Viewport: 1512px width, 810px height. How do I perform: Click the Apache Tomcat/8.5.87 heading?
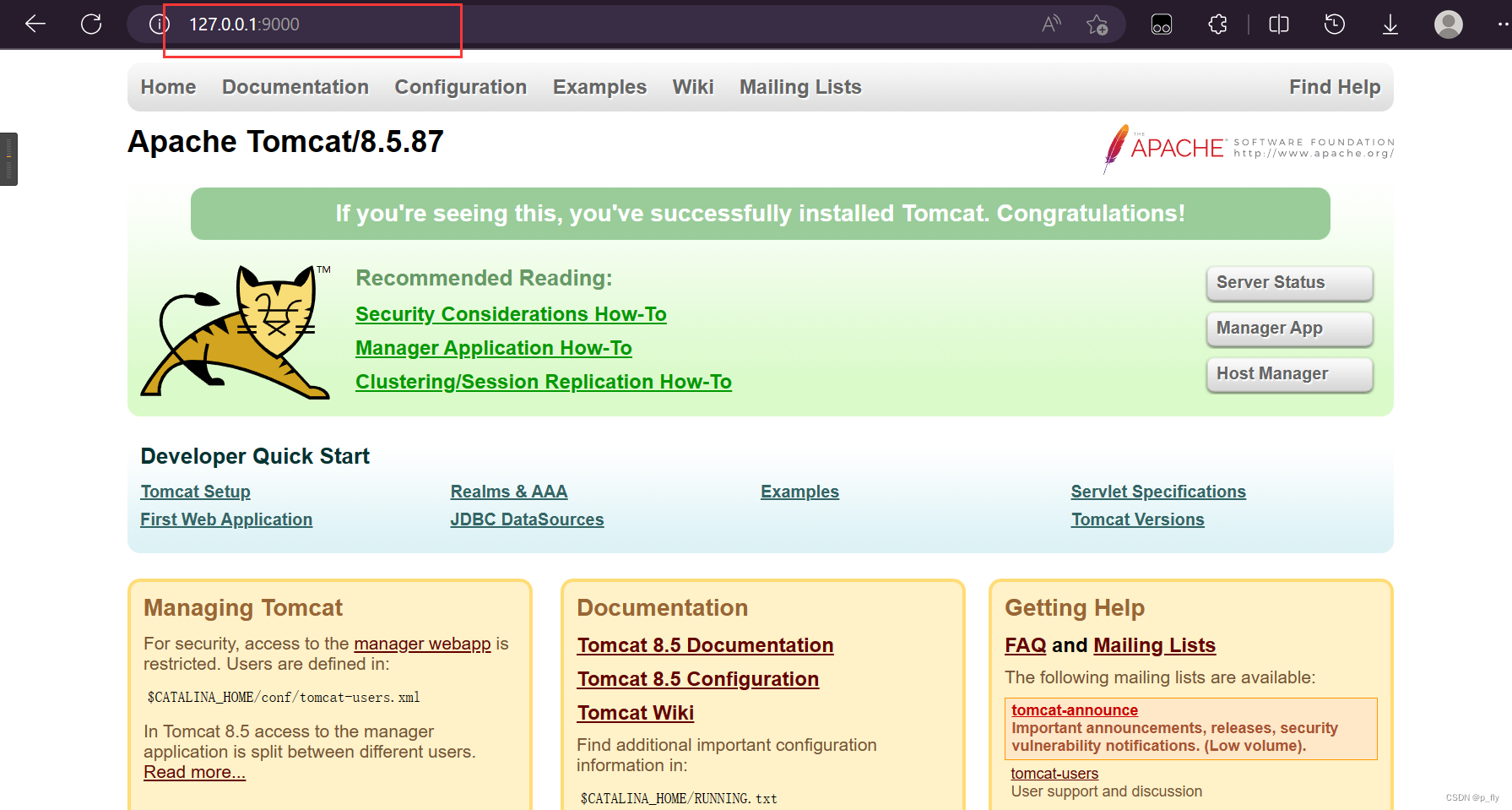(285, 141)
